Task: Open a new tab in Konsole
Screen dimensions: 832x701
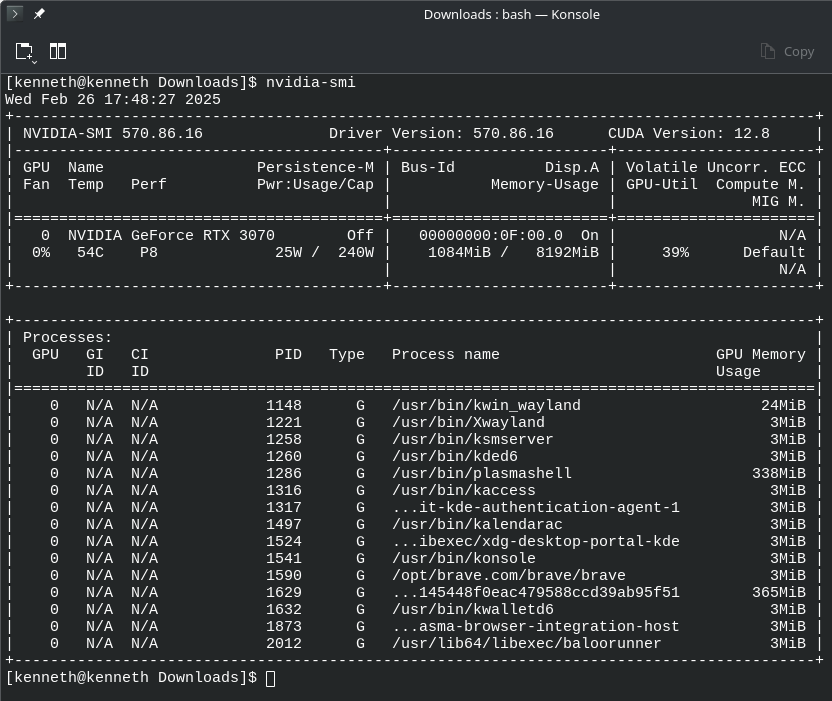Action: click(22, 50)
